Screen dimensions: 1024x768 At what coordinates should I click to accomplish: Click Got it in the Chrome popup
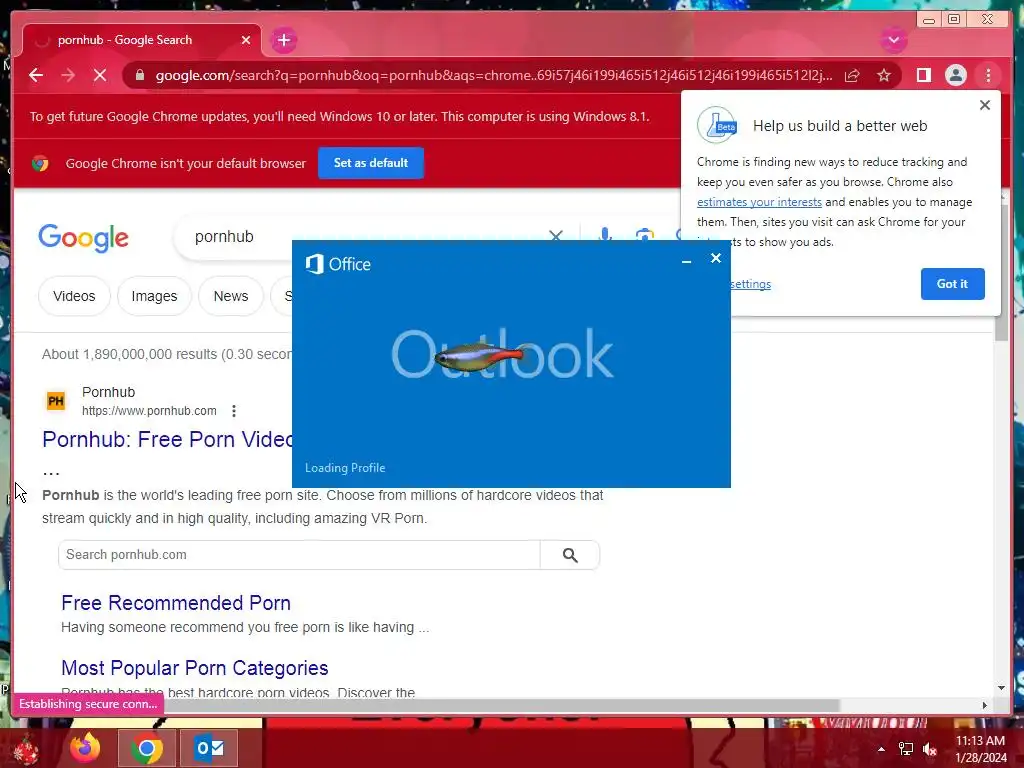(952, 284)
